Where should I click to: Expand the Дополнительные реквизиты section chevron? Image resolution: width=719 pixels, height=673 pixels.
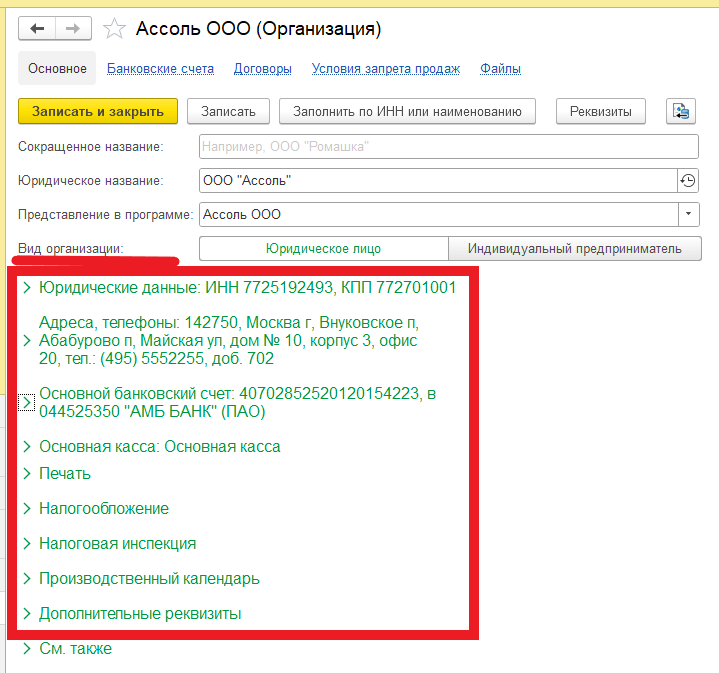(27, 613)
